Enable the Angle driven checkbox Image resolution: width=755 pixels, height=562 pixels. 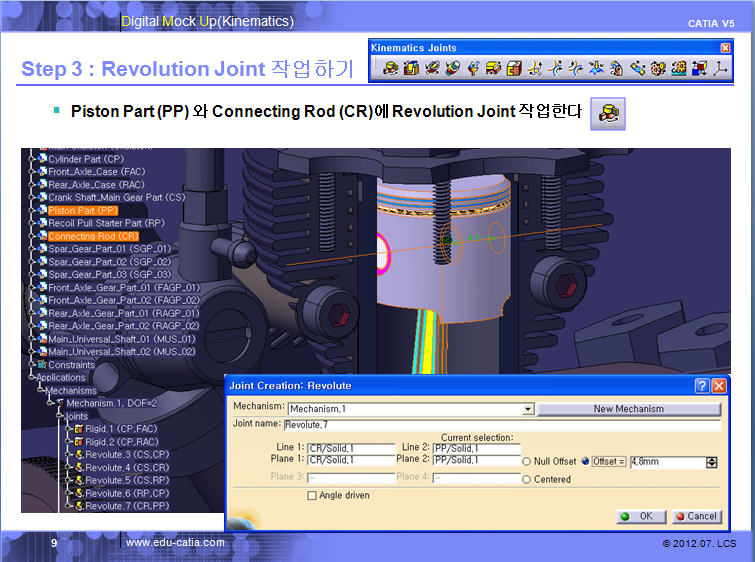(x=313, y=495)
